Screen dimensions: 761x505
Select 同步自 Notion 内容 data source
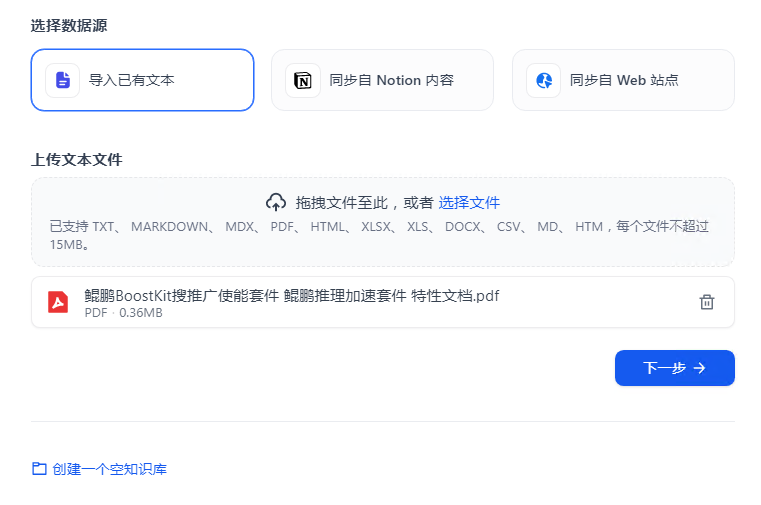(x=382, y=80)
